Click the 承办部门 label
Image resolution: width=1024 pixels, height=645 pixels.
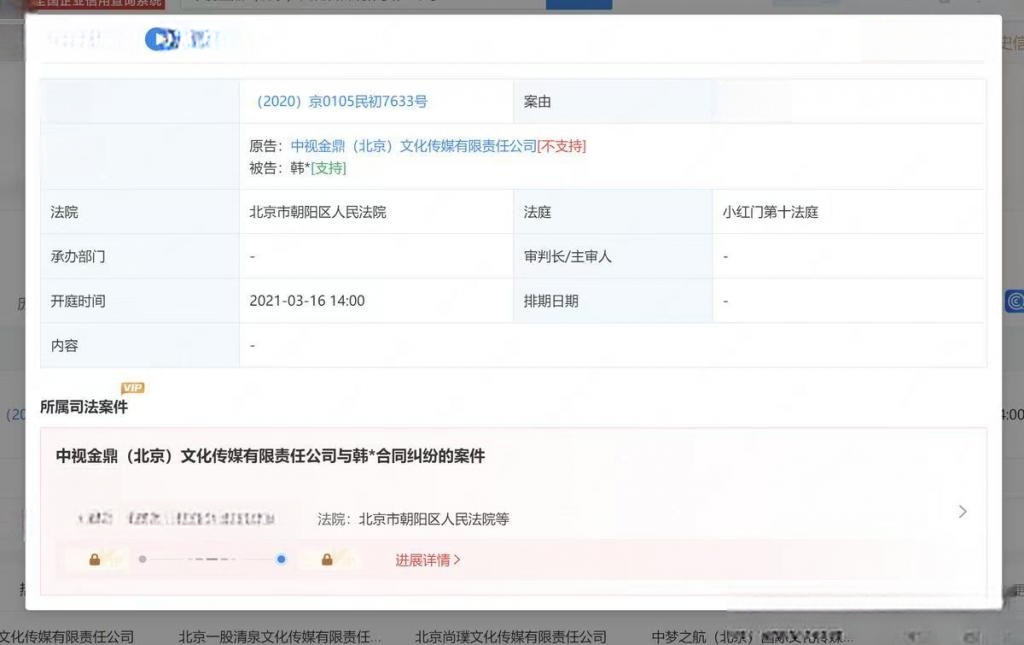tap(78, 257)
